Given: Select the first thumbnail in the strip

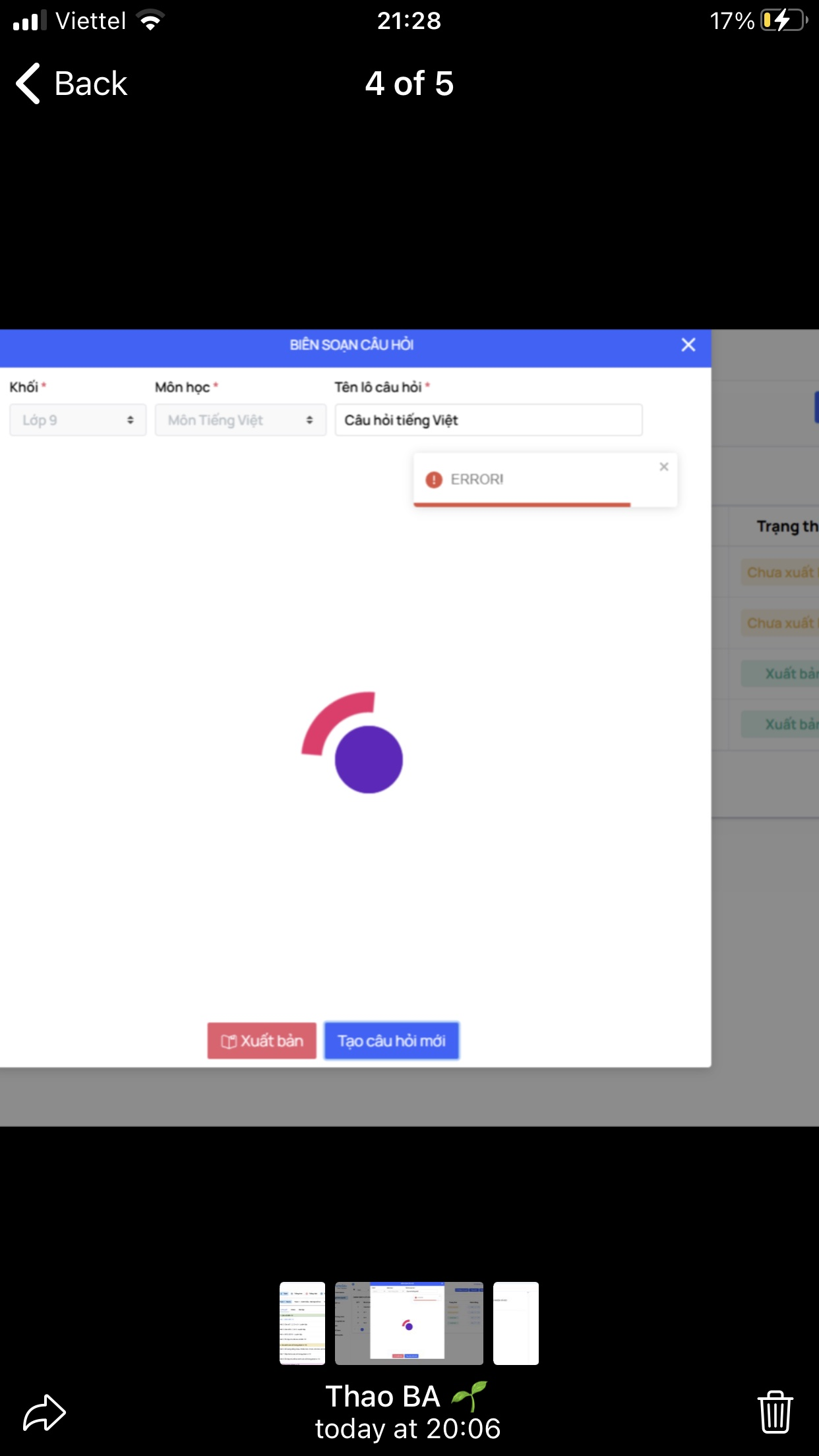Looking at the screenshot, I should [302, 1323].
